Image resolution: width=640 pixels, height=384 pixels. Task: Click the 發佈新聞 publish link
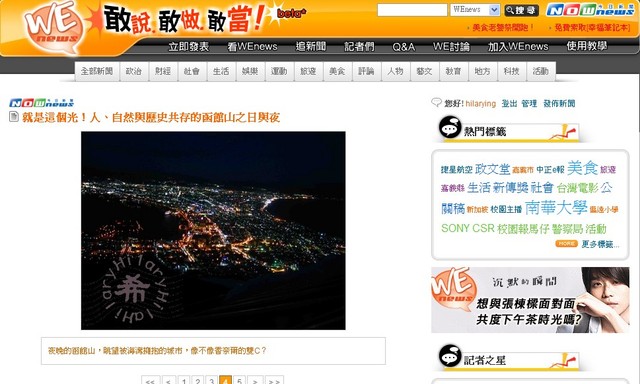(559, 103)
